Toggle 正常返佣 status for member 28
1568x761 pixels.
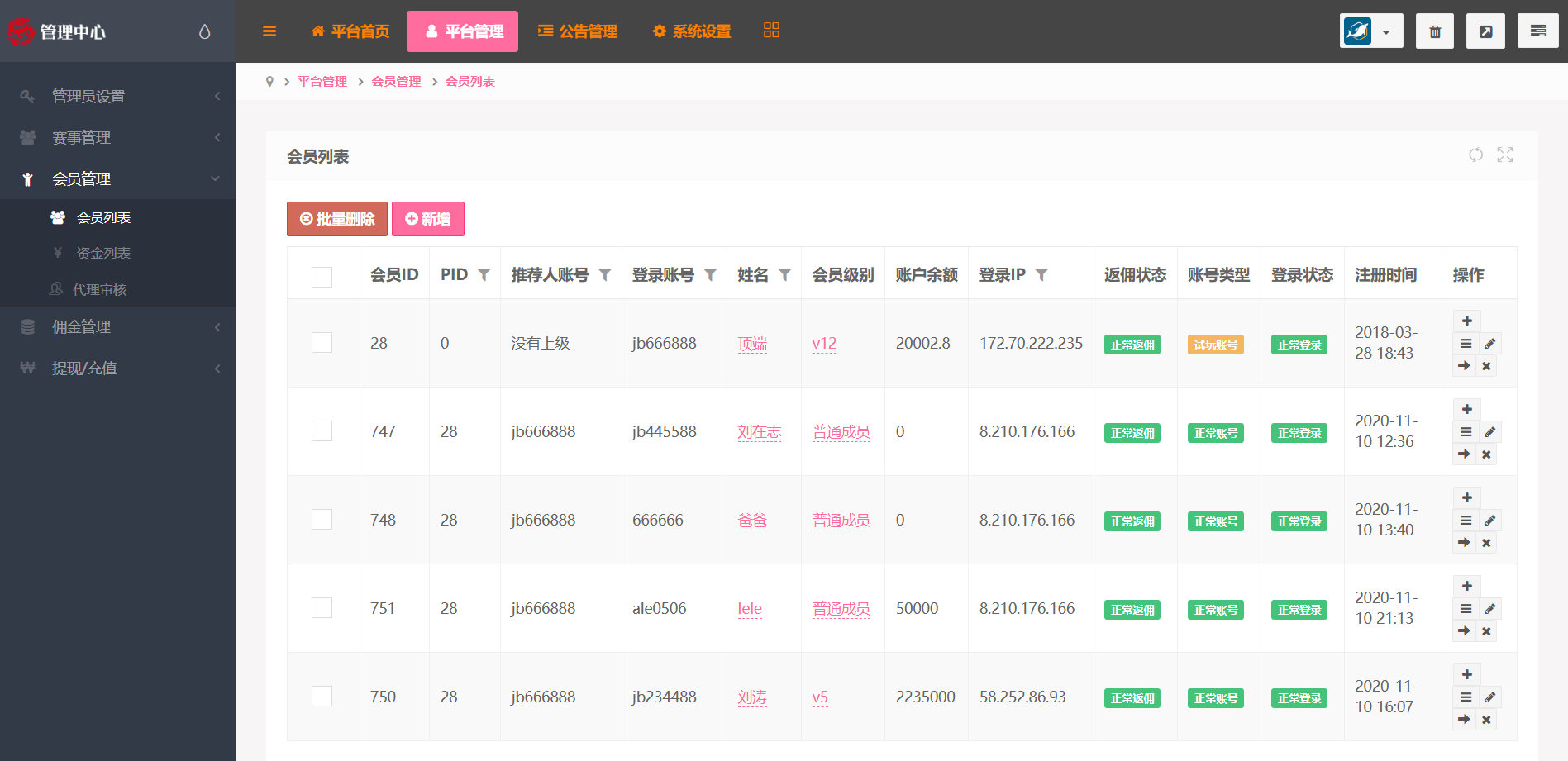coord(1132,345)
